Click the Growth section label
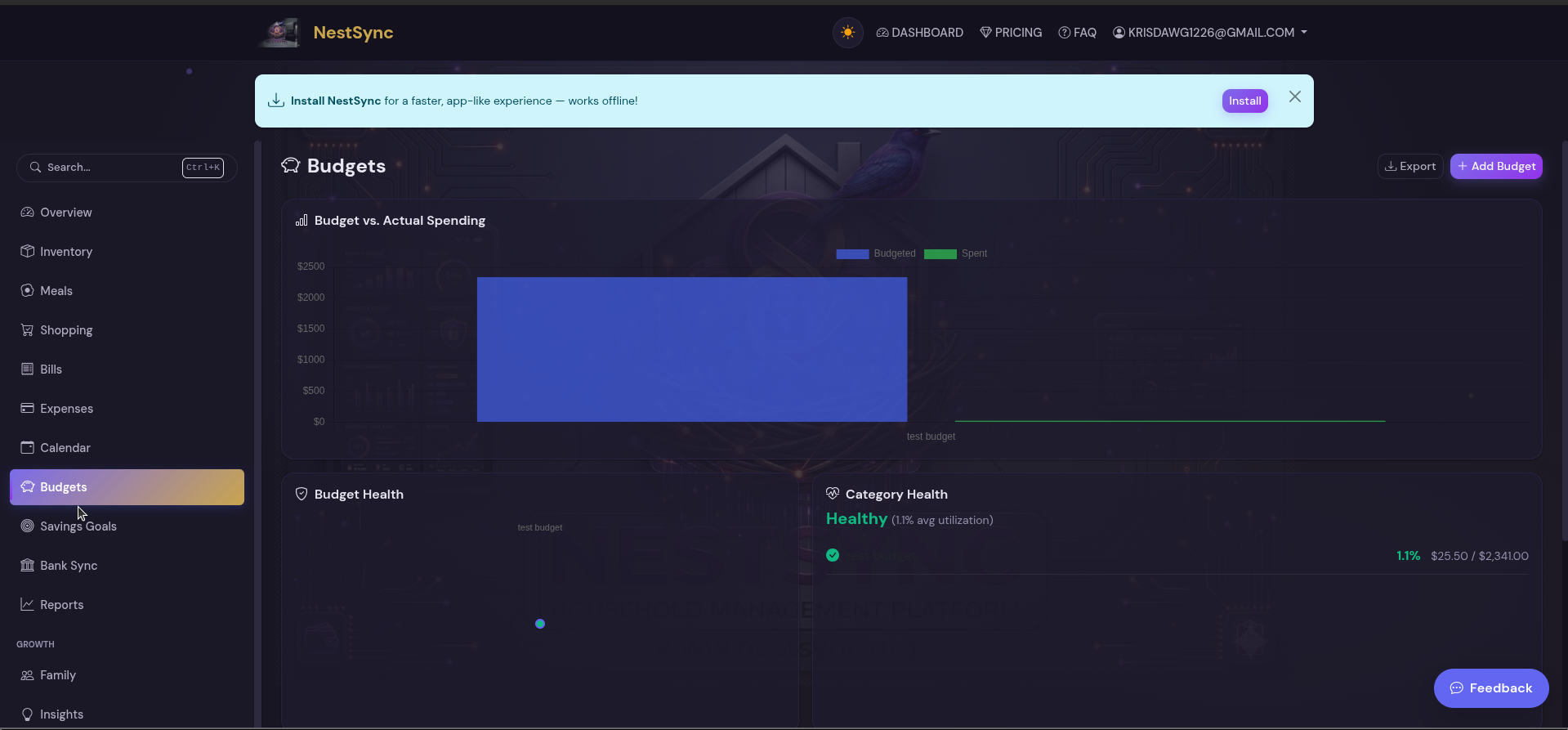 [36, 644]
